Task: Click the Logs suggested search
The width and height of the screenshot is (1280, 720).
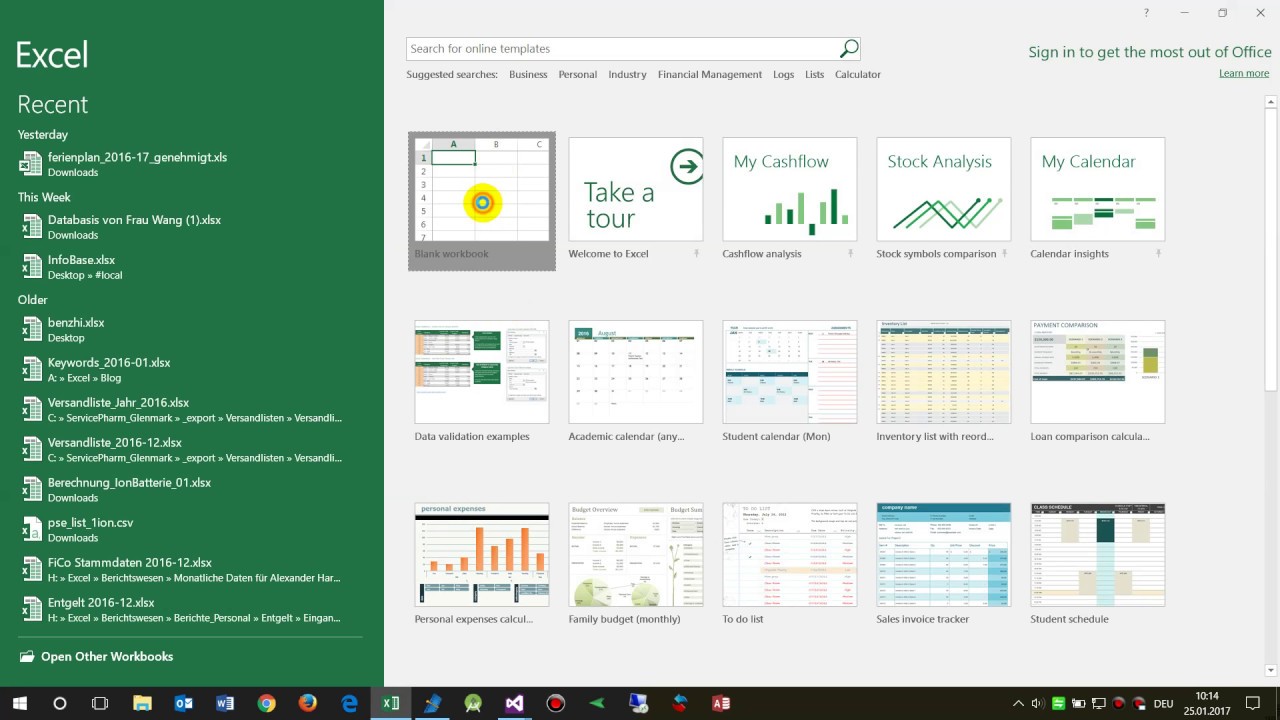Action: (783, 75)
